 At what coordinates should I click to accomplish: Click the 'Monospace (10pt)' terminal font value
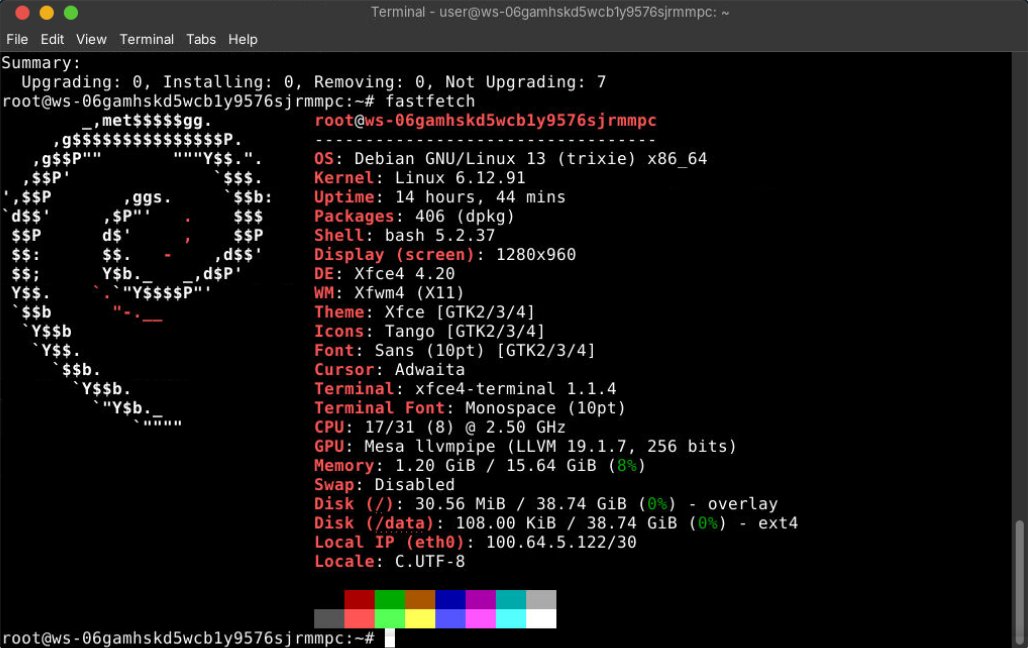pyautogui.click(x=545, y=408)
